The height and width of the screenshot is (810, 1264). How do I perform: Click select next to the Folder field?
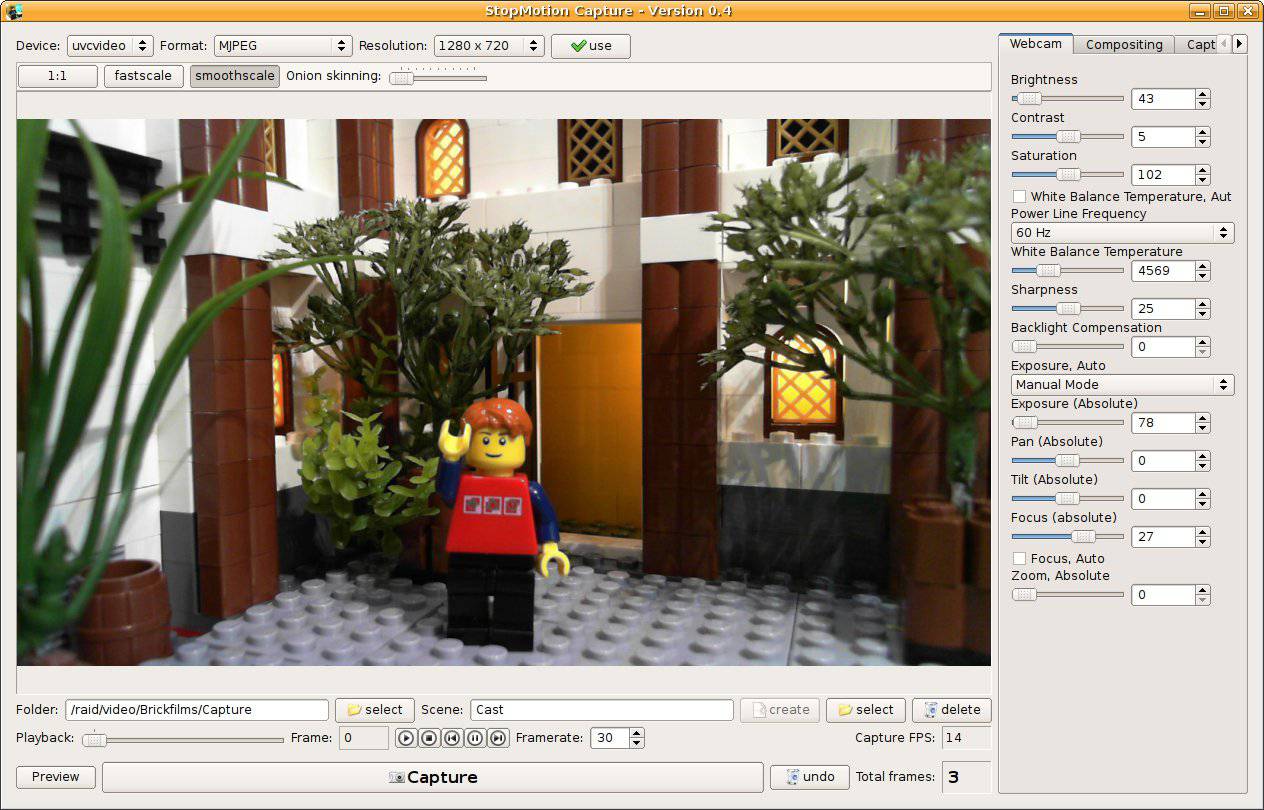coord(375,710)
